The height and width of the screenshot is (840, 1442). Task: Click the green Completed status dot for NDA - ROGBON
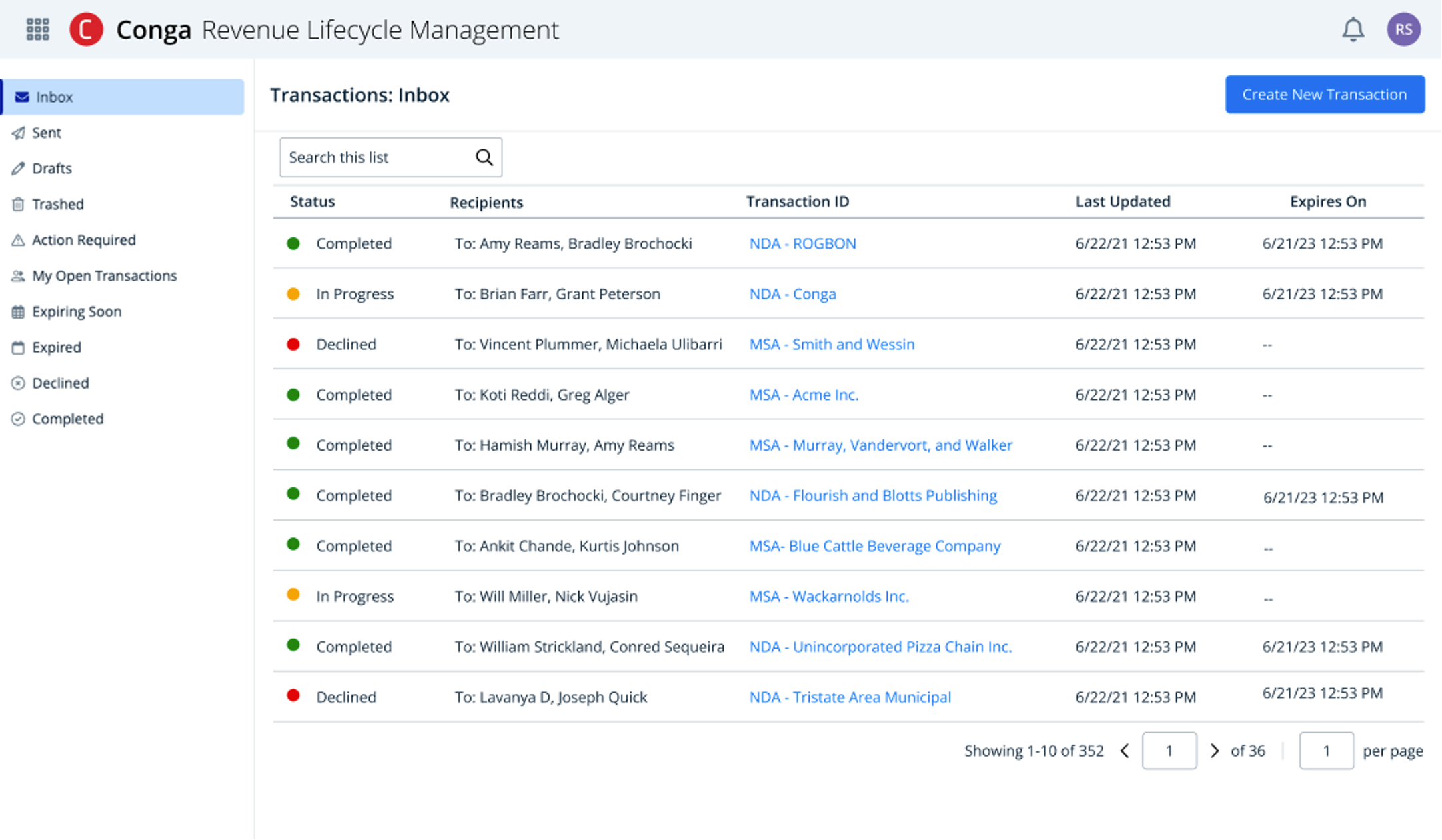tap(293, 243)
